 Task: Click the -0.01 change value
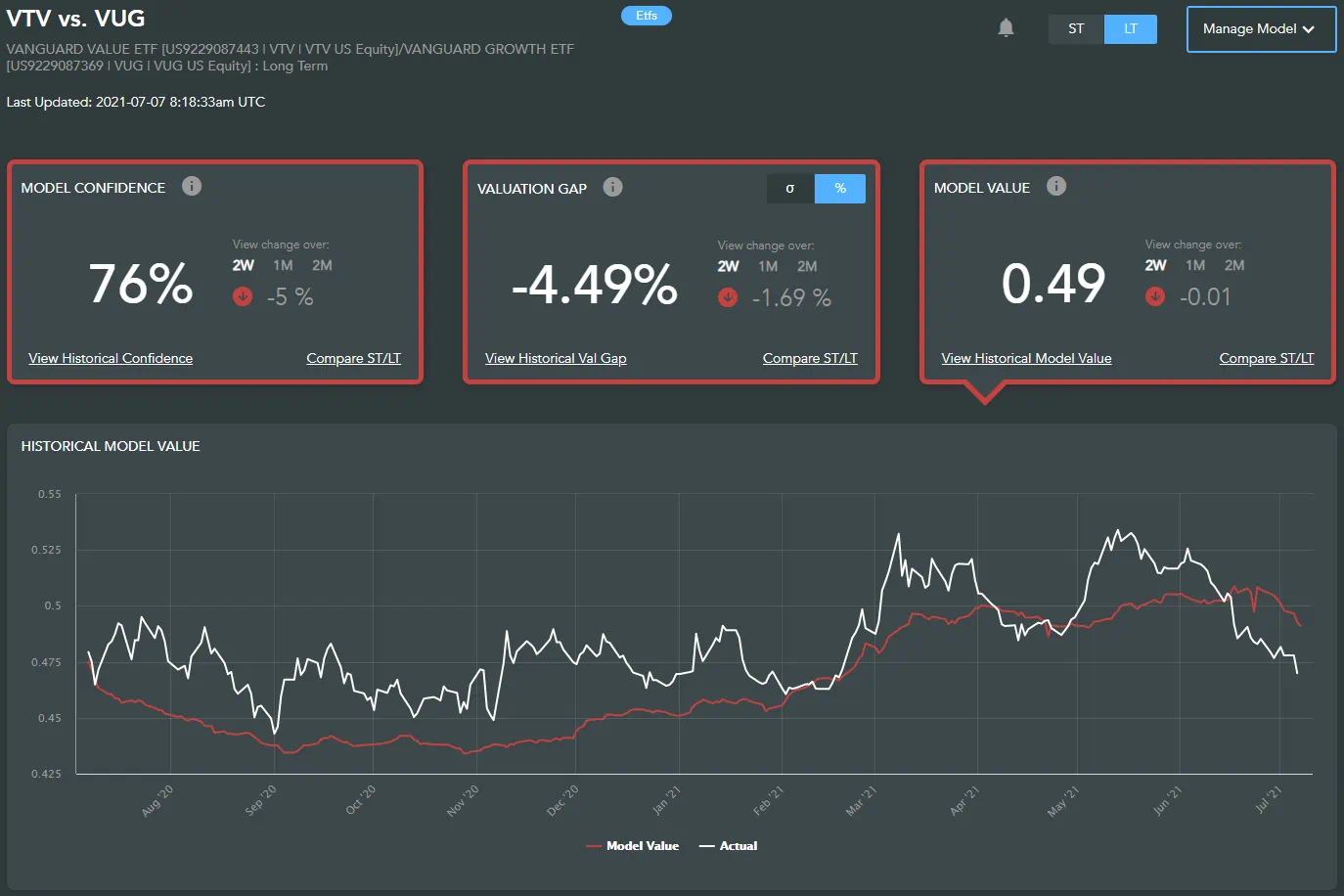coord(1205,296)
